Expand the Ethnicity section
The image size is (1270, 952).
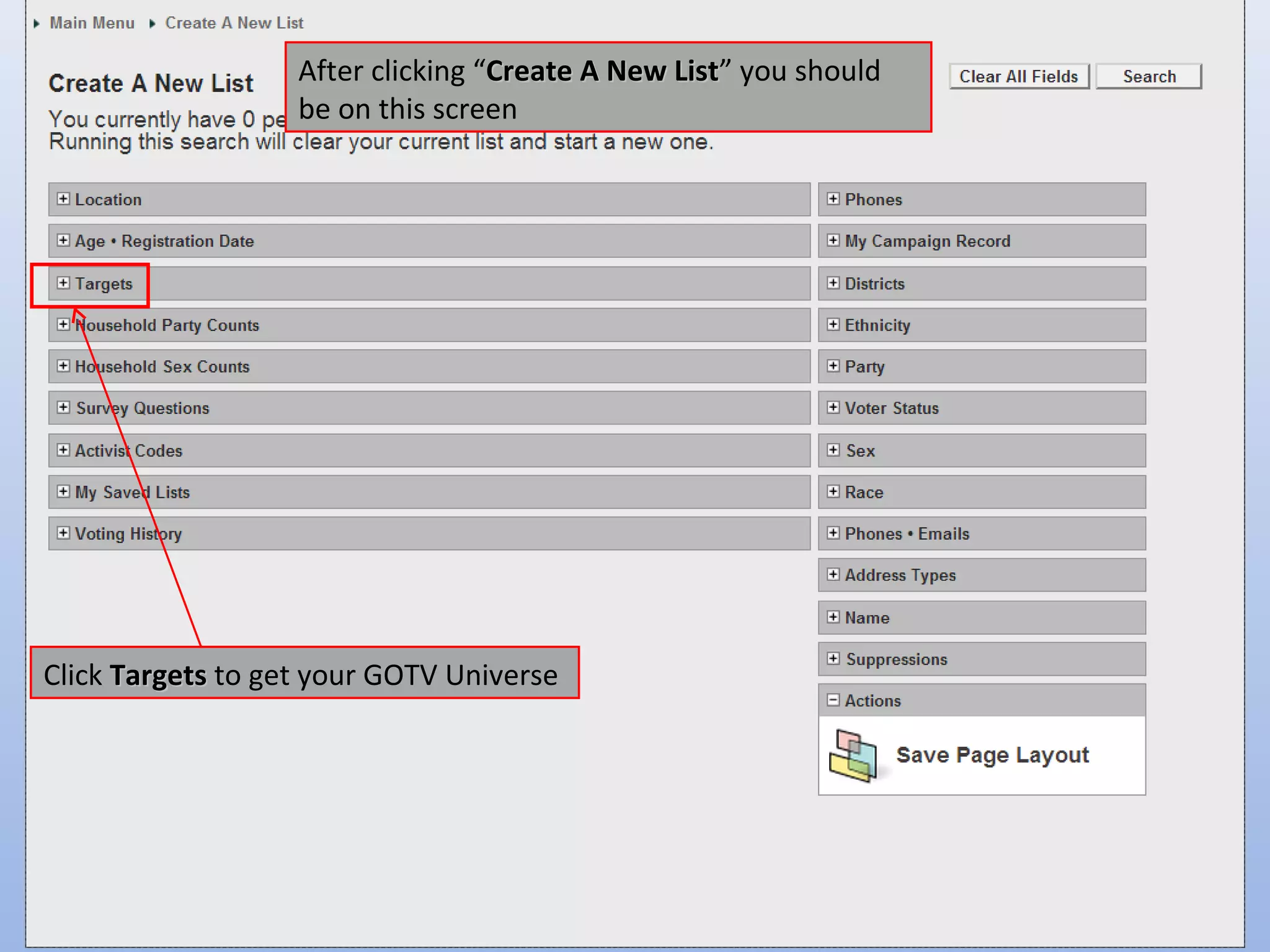pyautogui.click(x=833, y=325)
